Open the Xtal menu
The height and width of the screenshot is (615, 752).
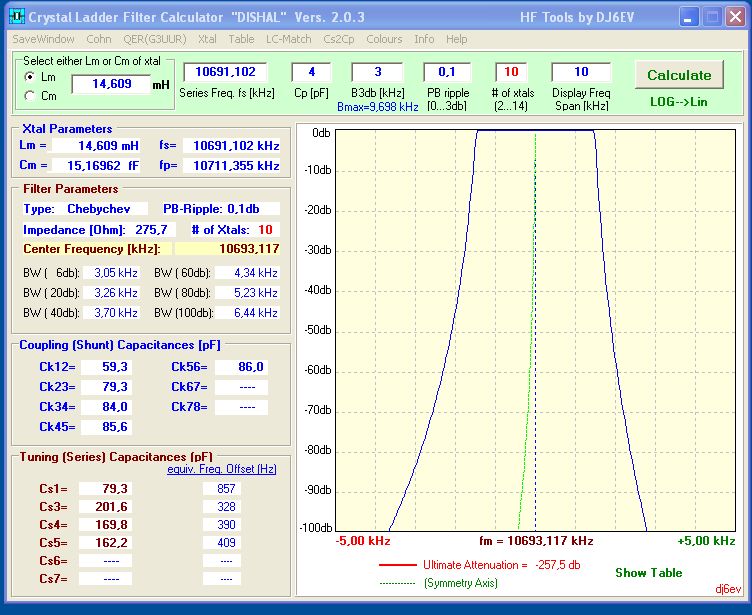tap(207, 39)
